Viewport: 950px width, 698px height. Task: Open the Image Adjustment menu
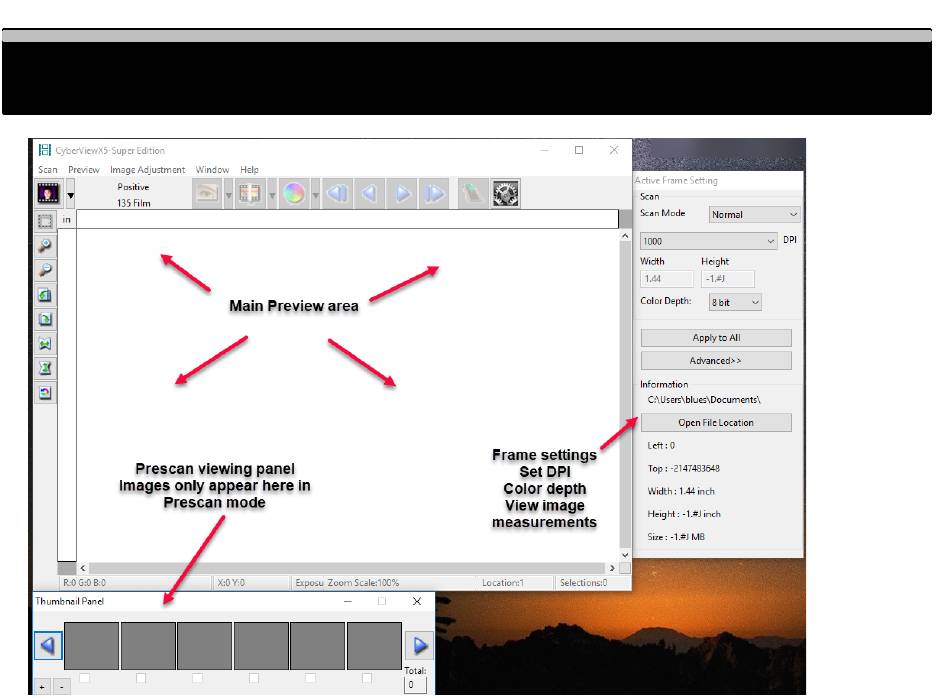pos(147,170)
